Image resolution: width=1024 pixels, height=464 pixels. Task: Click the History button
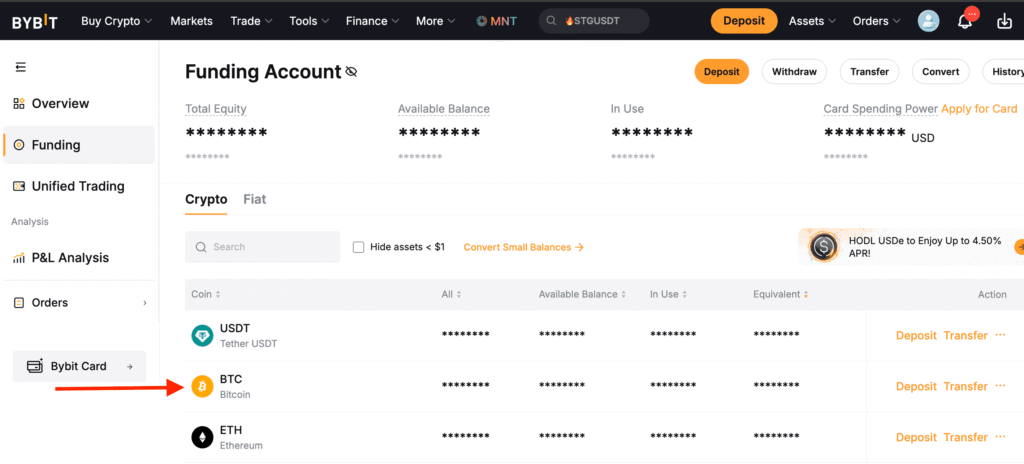(x=1004, y=72)
